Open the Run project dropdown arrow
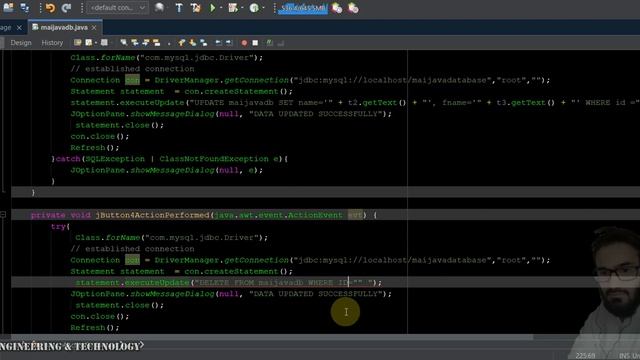The height and width of the screenshot is (360, 640). (x=221, y=8)
